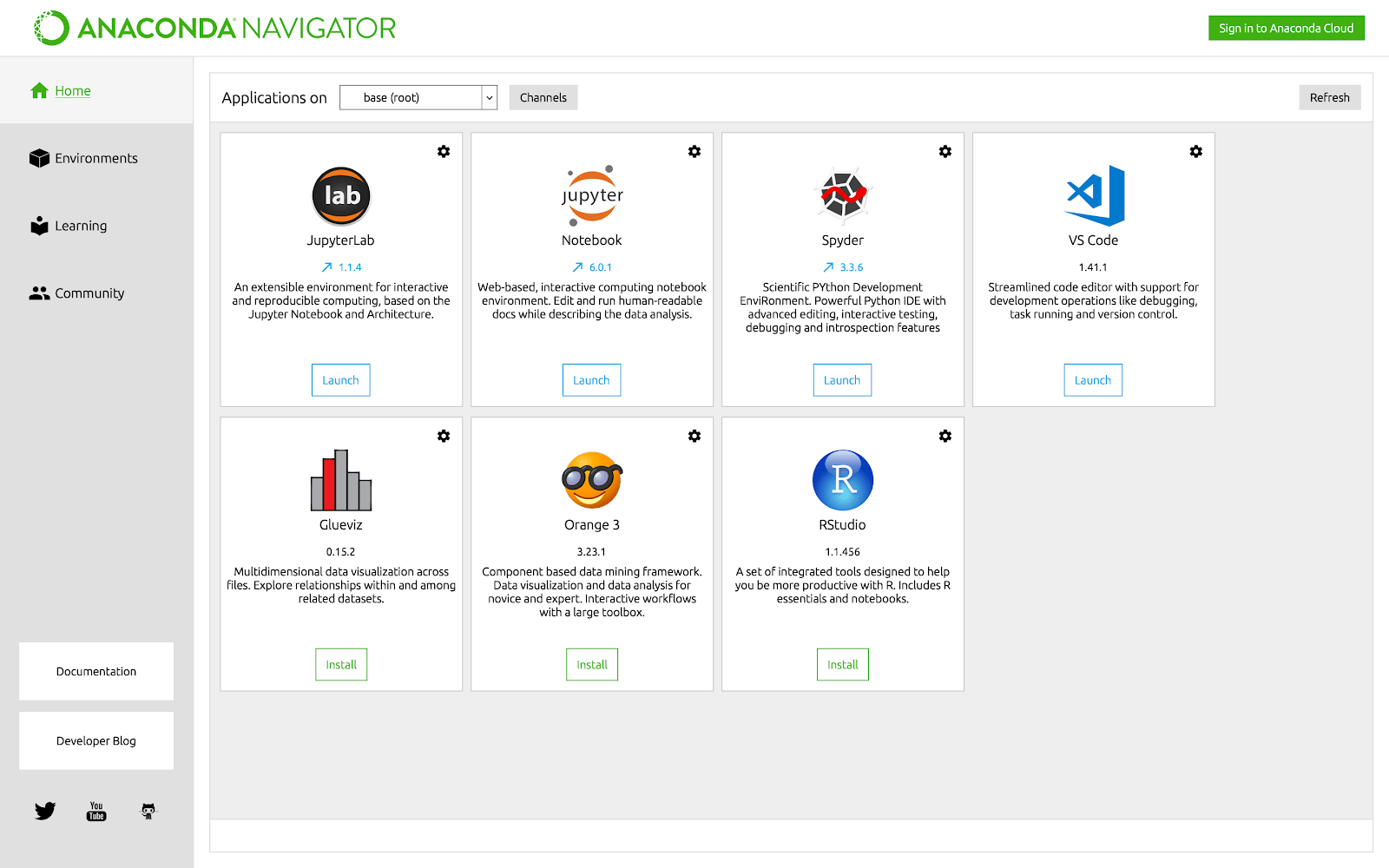Screen dimensions: 1389x868
Task: Click the Applications on label
Action: pos(274,98)
